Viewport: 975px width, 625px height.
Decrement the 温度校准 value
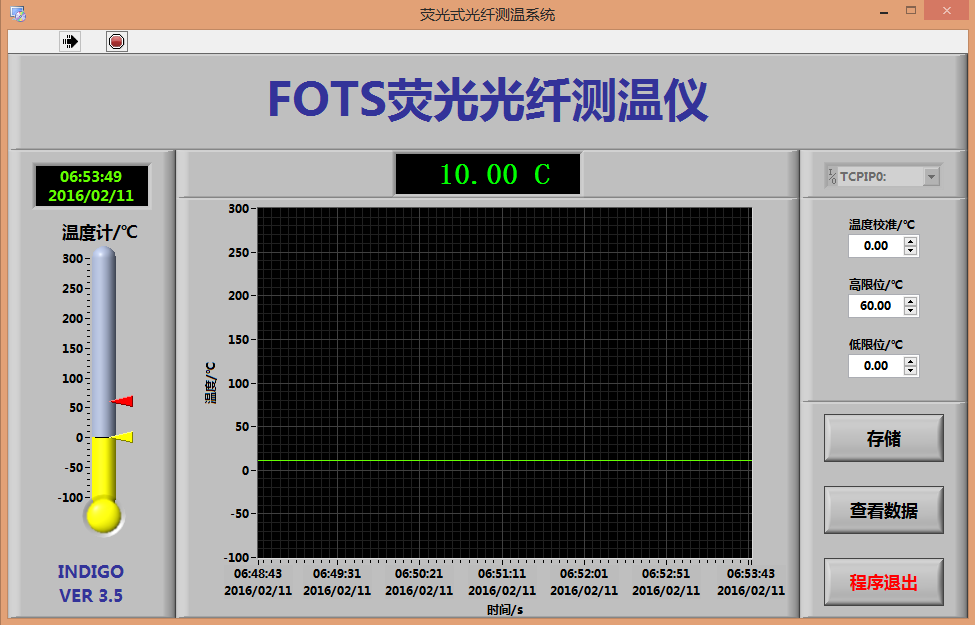[911, 251]
